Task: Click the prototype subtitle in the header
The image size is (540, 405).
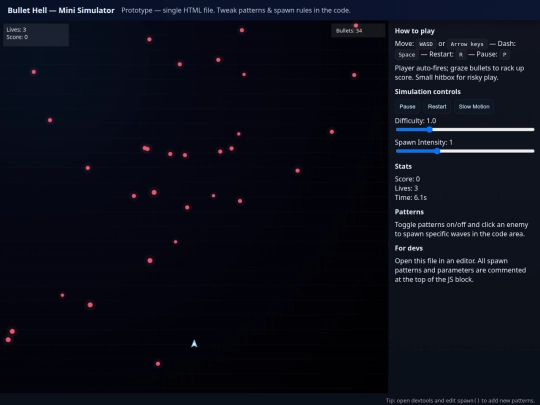Action: (236, 10)
